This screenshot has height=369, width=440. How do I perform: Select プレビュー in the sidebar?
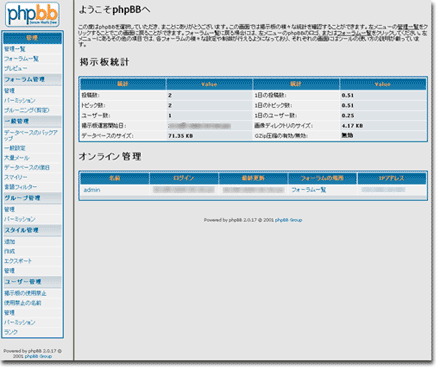click(x=16, y=69)
